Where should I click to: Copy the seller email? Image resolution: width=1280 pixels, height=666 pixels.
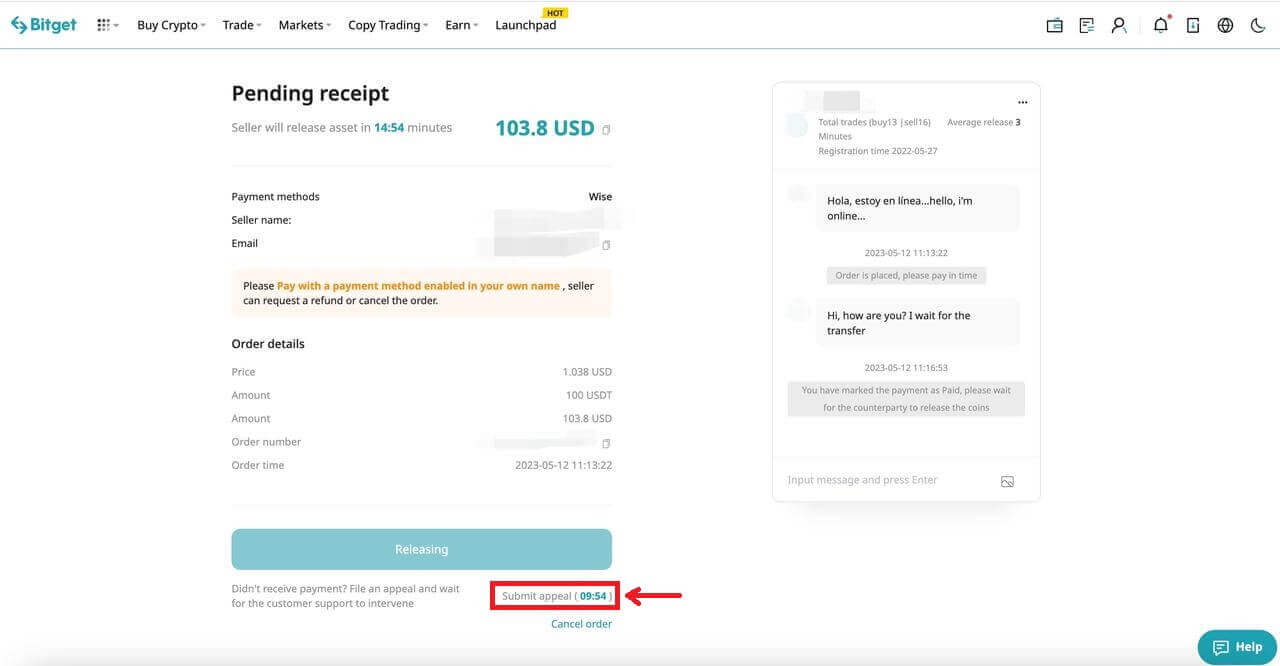pos(606,245)
